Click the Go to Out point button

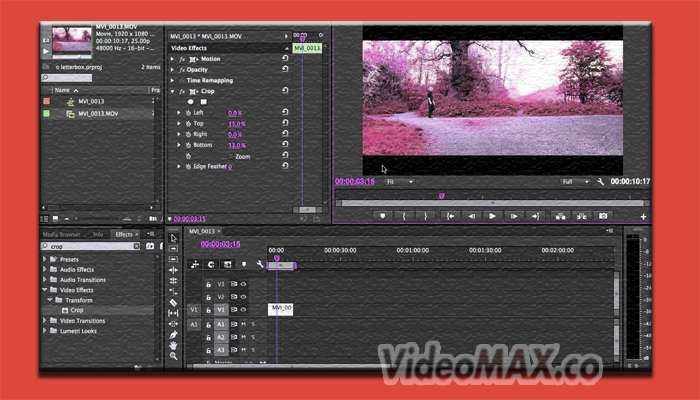click(535, 216)
